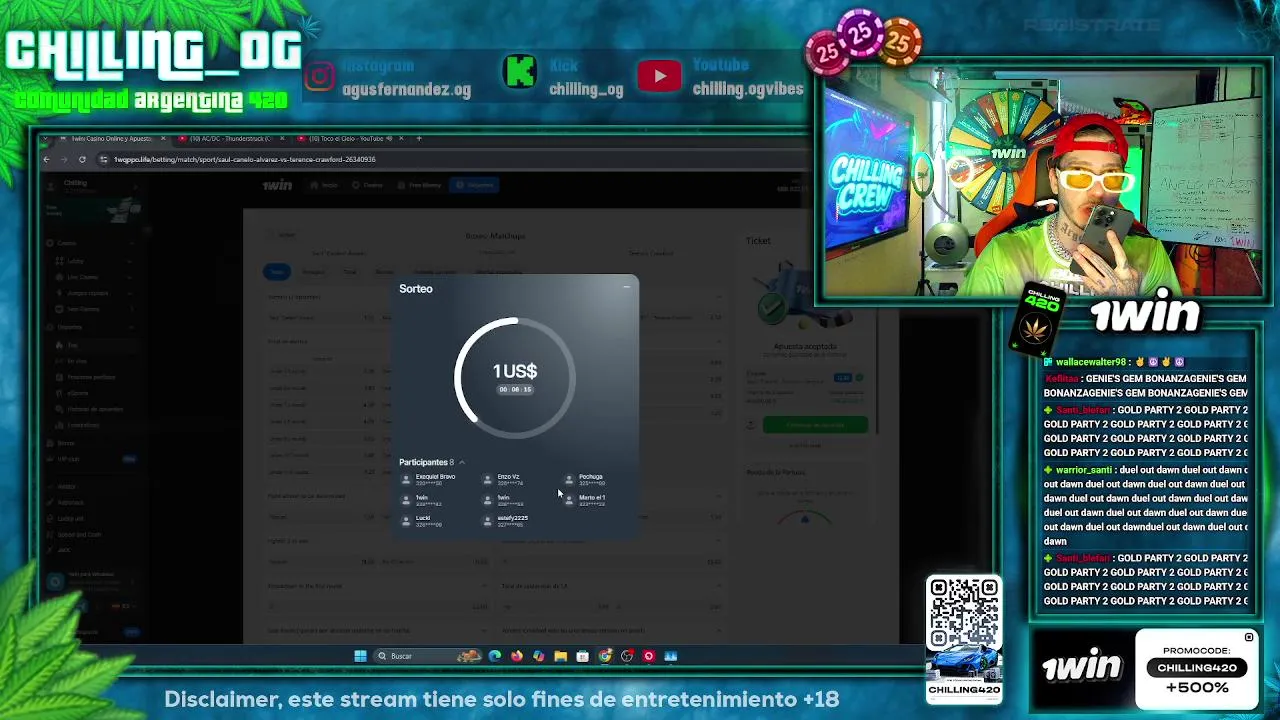Open a new browser tab
The image size is (1280, 720).
pos(419,138)
